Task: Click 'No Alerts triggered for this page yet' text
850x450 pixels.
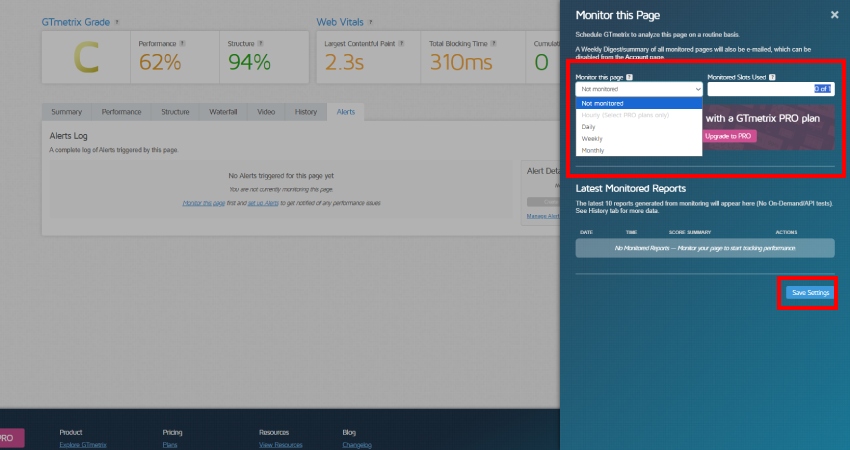Action: click(x=281, y=176)
